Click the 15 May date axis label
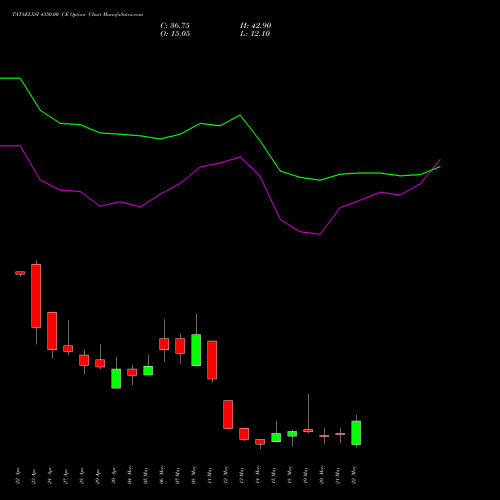This screenshot has height=500, width=500. point(274,475)
